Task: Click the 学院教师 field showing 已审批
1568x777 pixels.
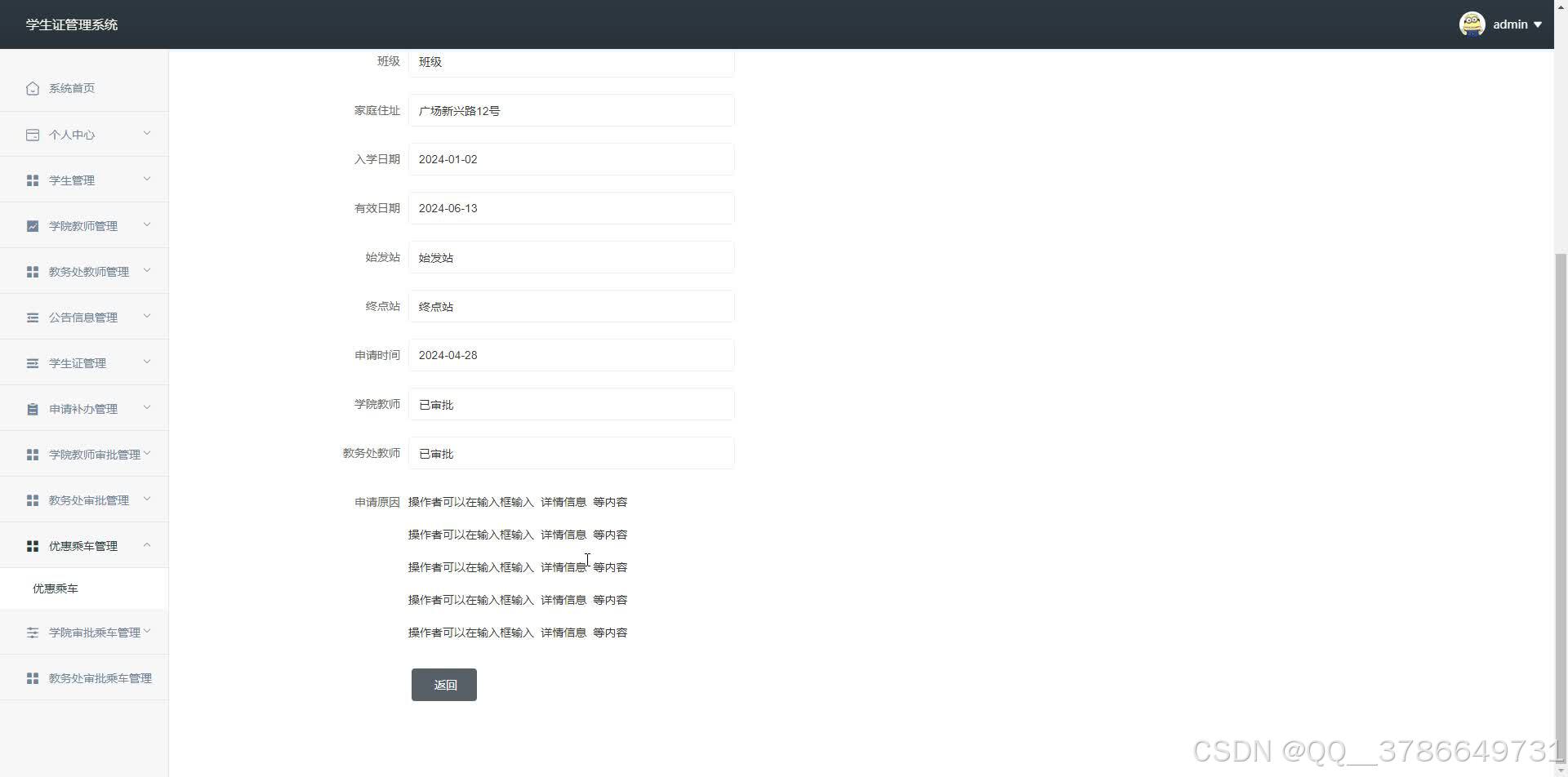Action: 572,404
